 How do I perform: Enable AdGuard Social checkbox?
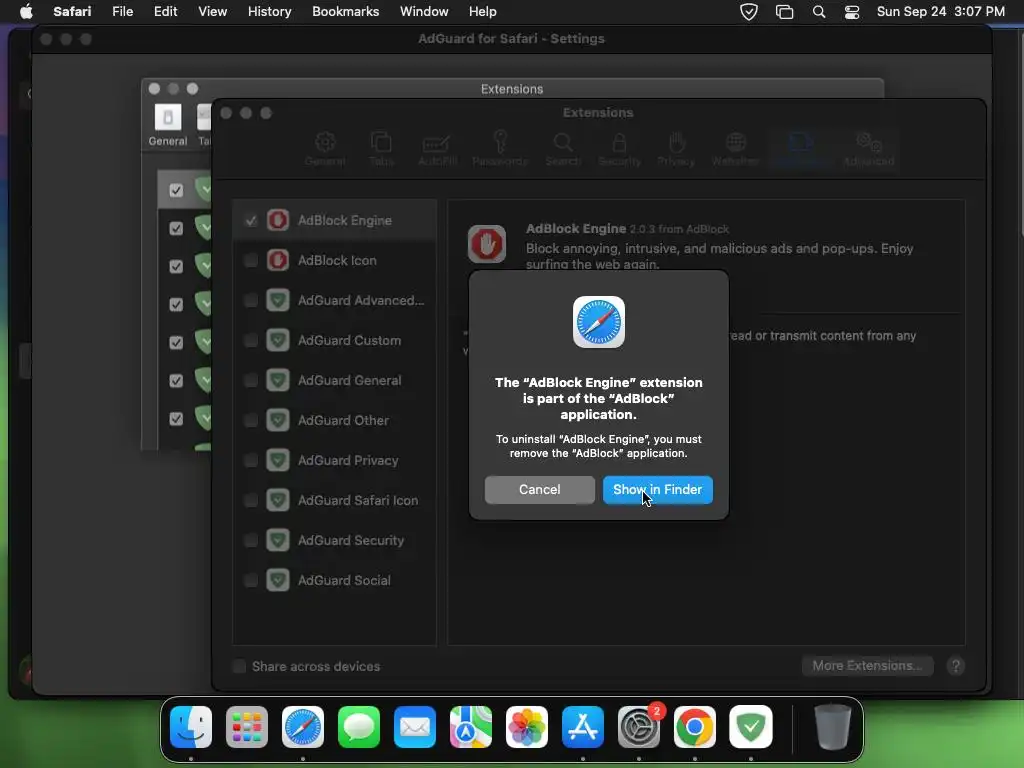[251, 580]
